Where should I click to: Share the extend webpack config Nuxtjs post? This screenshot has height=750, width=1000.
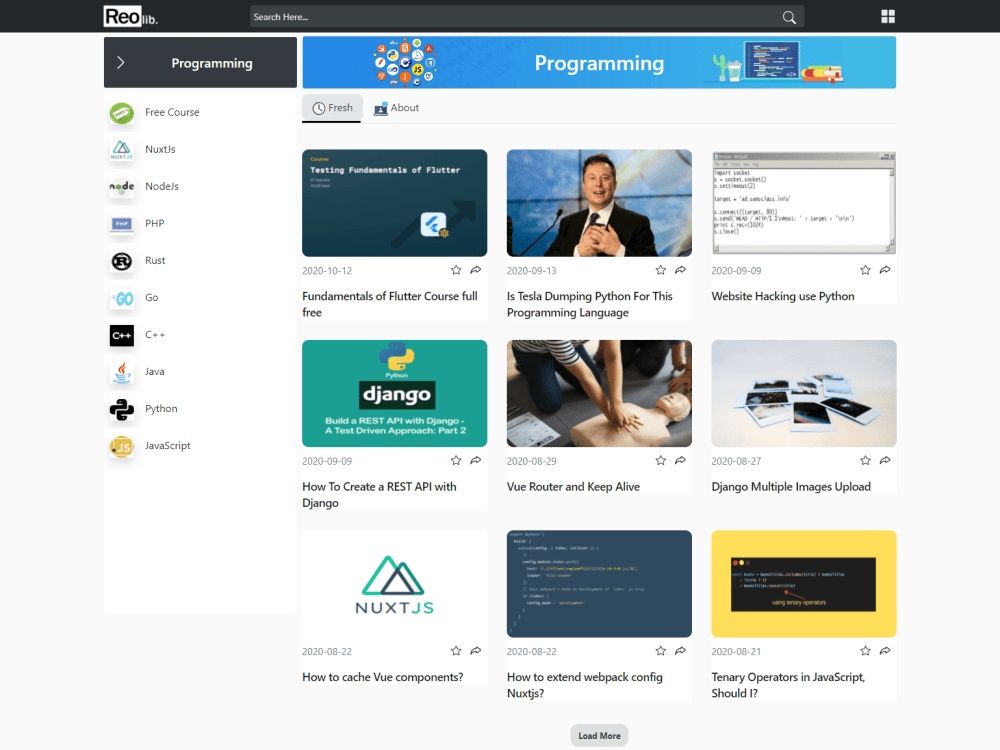click(x=680, y=651)
